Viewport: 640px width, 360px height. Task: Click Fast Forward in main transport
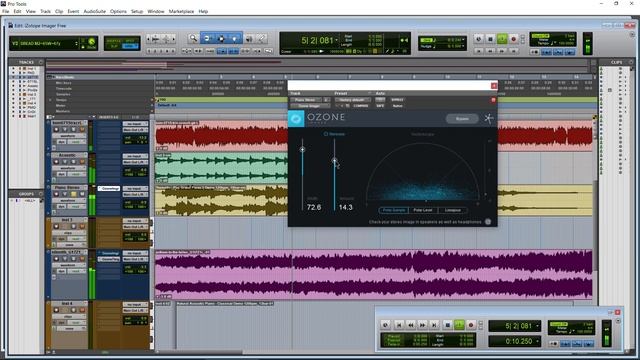pos(502,51)
